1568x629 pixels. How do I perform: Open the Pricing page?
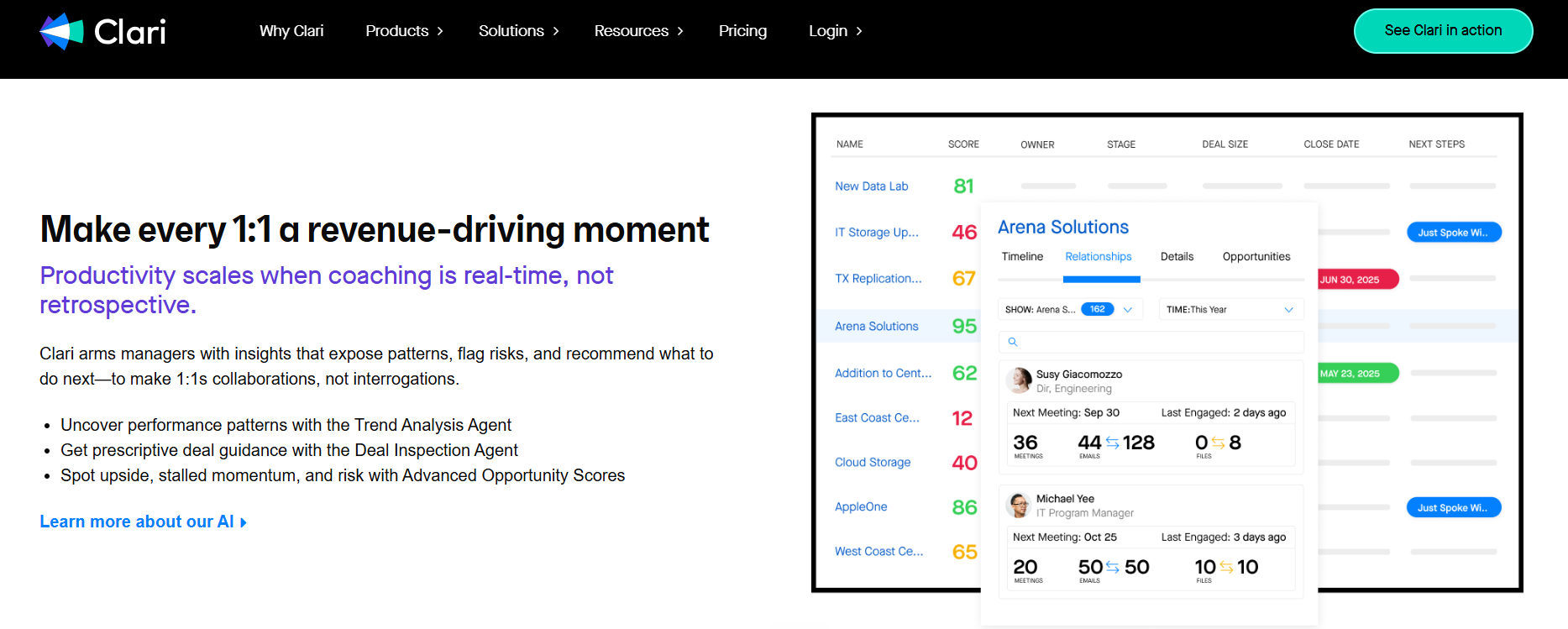click(742, 31)
